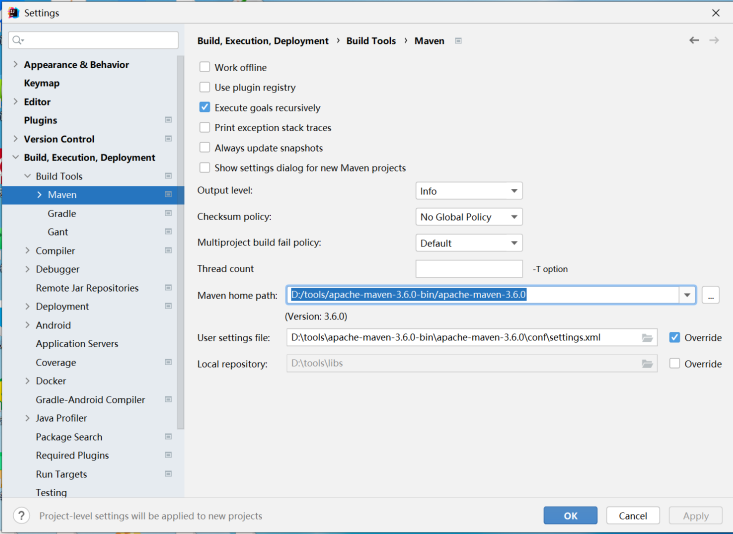Click the Maven home path text field
This screenshot has height=534, width=733.
click(483, 295)
